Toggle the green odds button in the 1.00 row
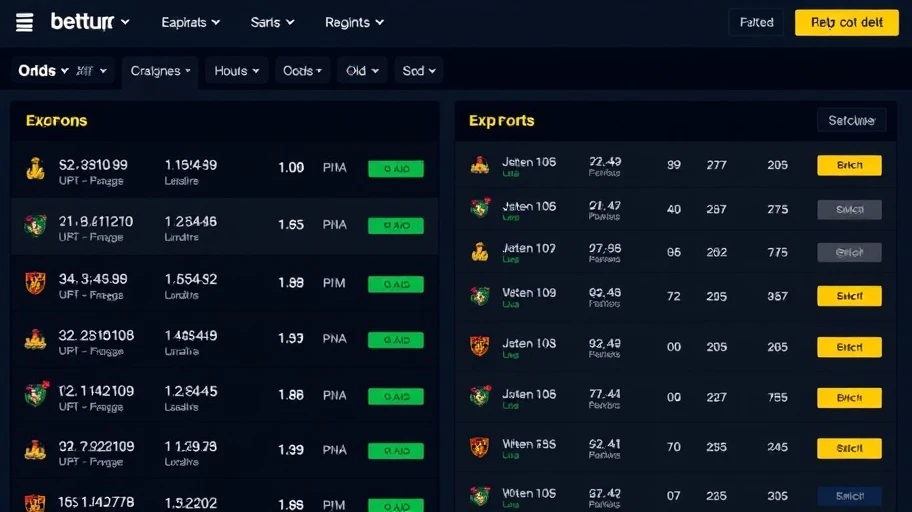Screen dimensions: 912x512 395,169
